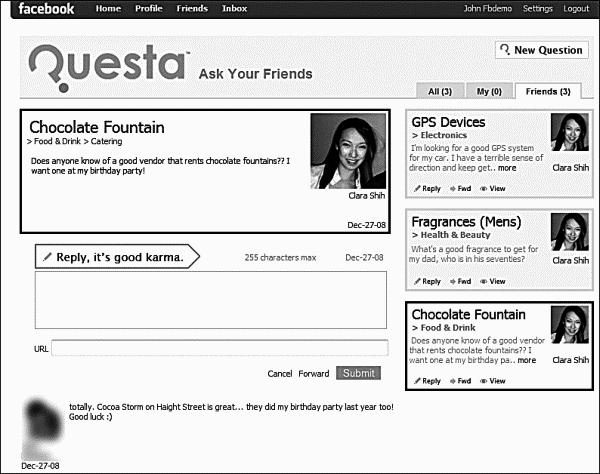Forward the sidebar Chocolate Fountain question

tap(462, 381)
